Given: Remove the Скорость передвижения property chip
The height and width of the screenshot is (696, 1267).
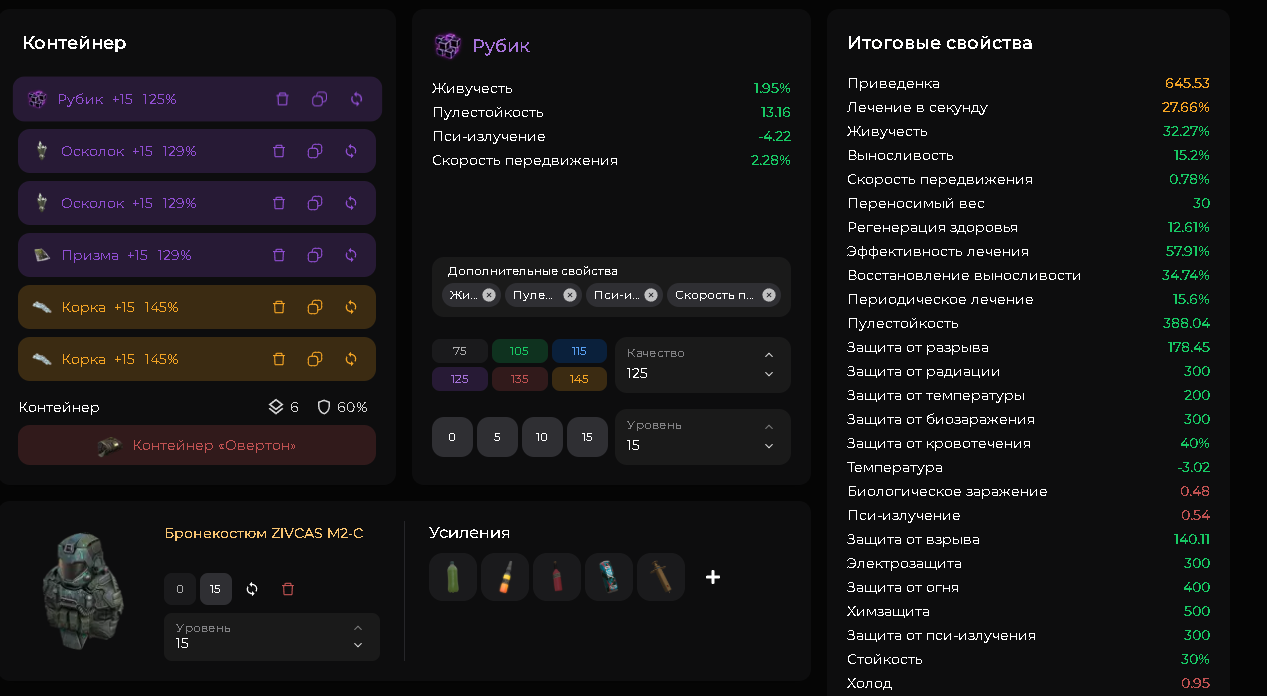Looking at the screenshot, I should (769, 295).
